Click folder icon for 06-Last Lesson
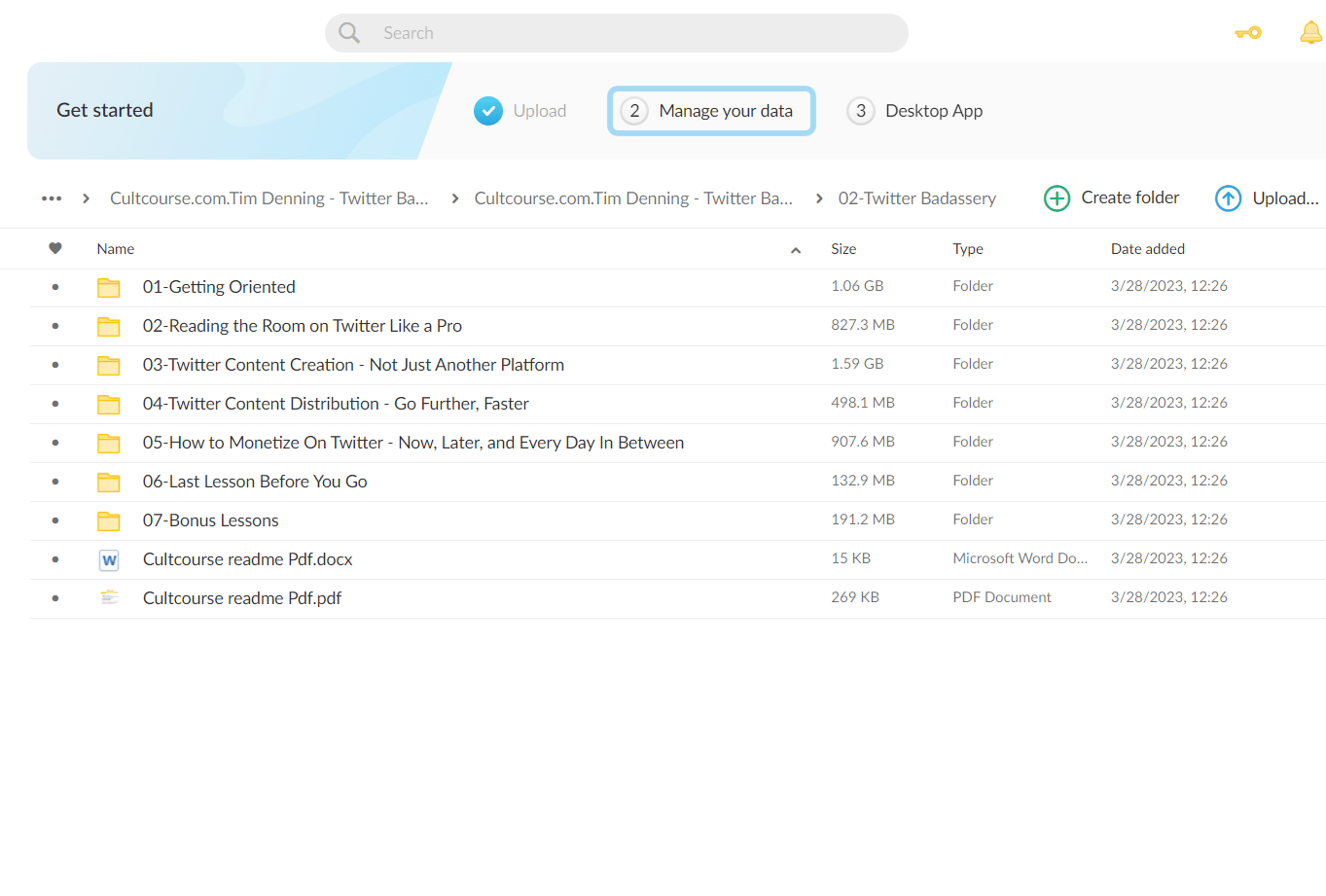This screenshot has height=896, width=1326. (109, 483)
